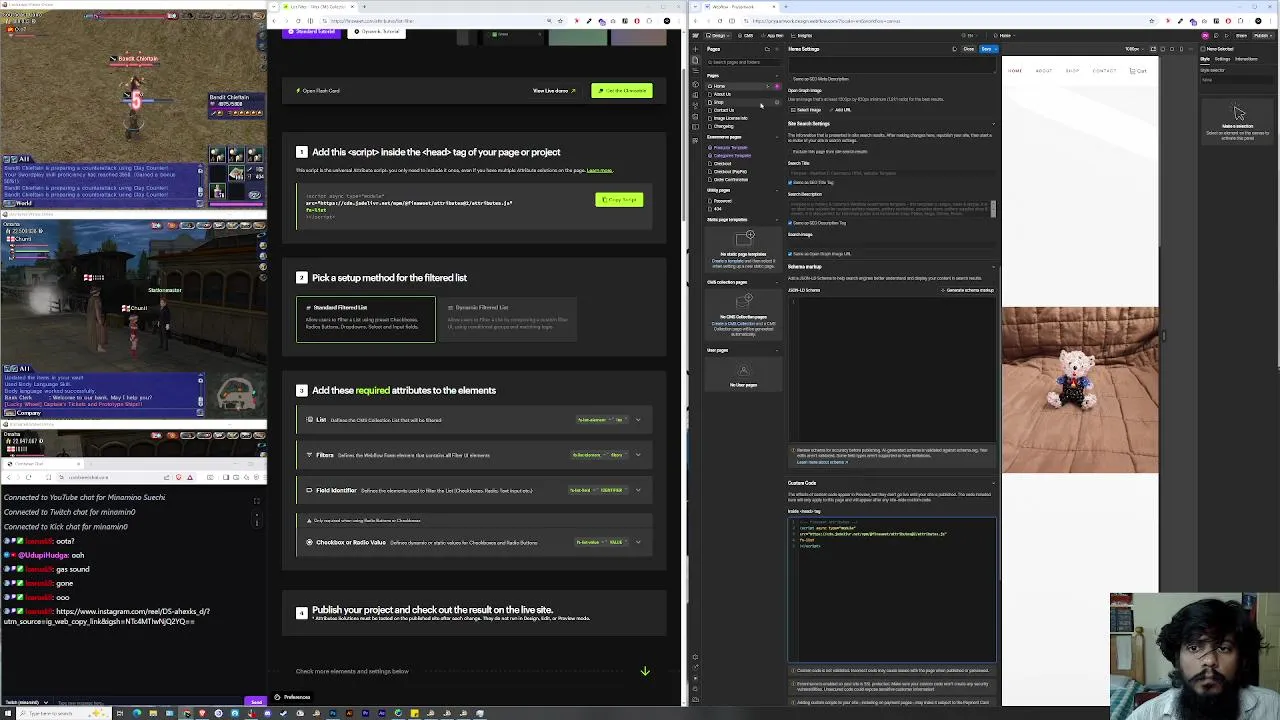Open File Explorer from the taskbar
This screenshot has height=720, width=1280.
pyautogui.click(x=153, y=713)
